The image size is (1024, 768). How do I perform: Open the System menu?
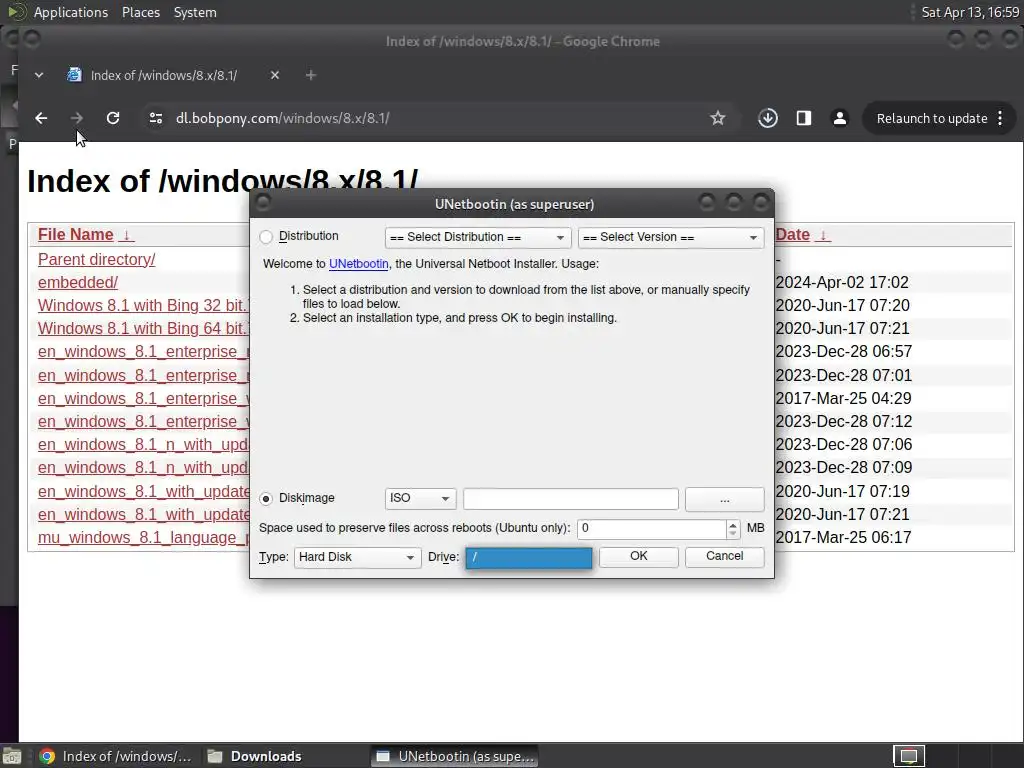click(x=195, y=12)
